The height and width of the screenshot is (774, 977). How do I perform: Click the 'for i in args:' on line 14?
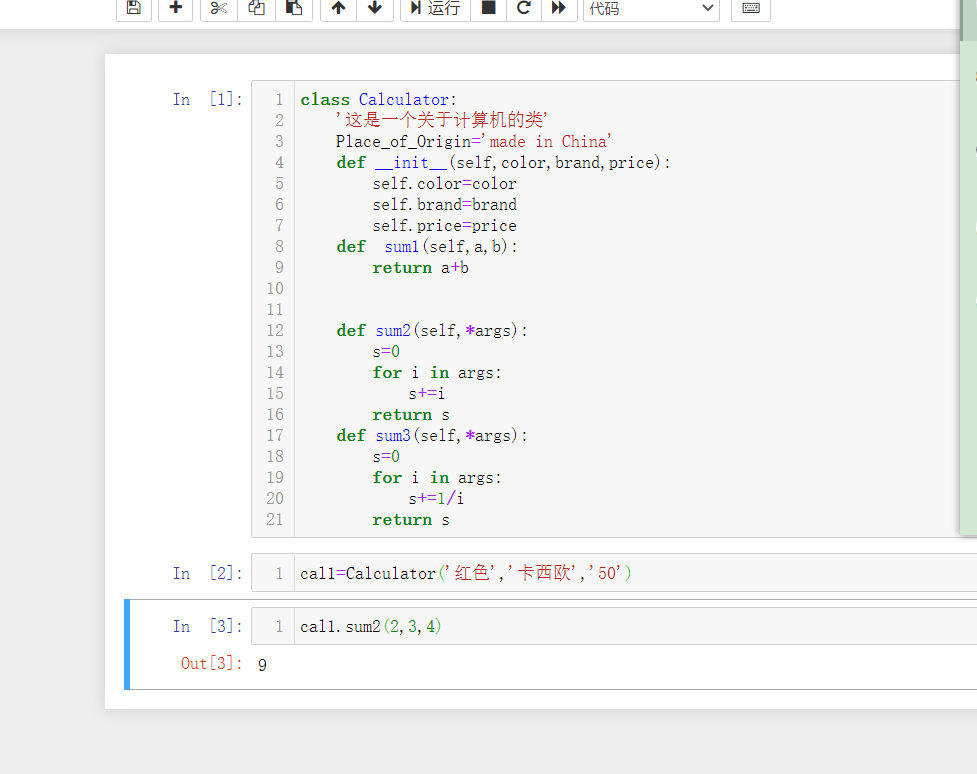tap(437, 373)
